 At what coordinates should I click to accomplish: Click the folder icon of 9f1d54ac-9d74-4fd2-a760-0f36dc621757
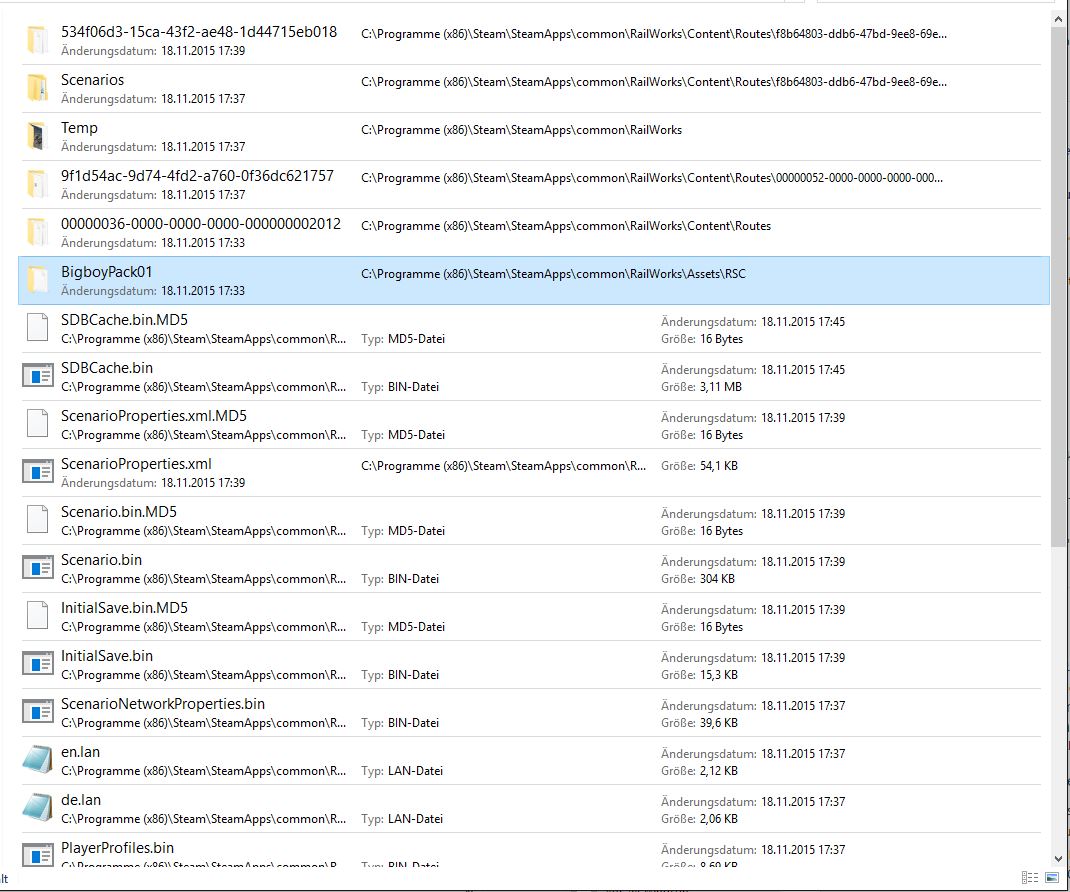38,184
